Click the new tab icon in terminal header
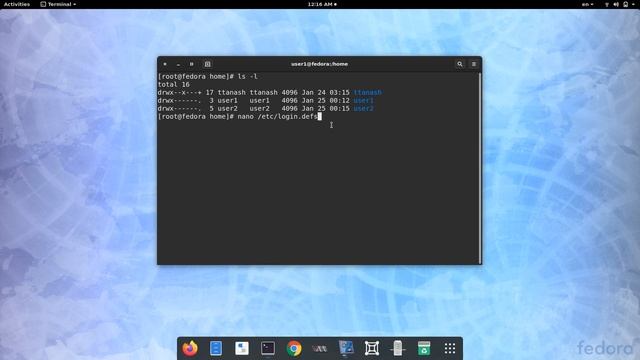Image resolution: width=640 pixels, height=360 pixels. (x=207, y=64)
